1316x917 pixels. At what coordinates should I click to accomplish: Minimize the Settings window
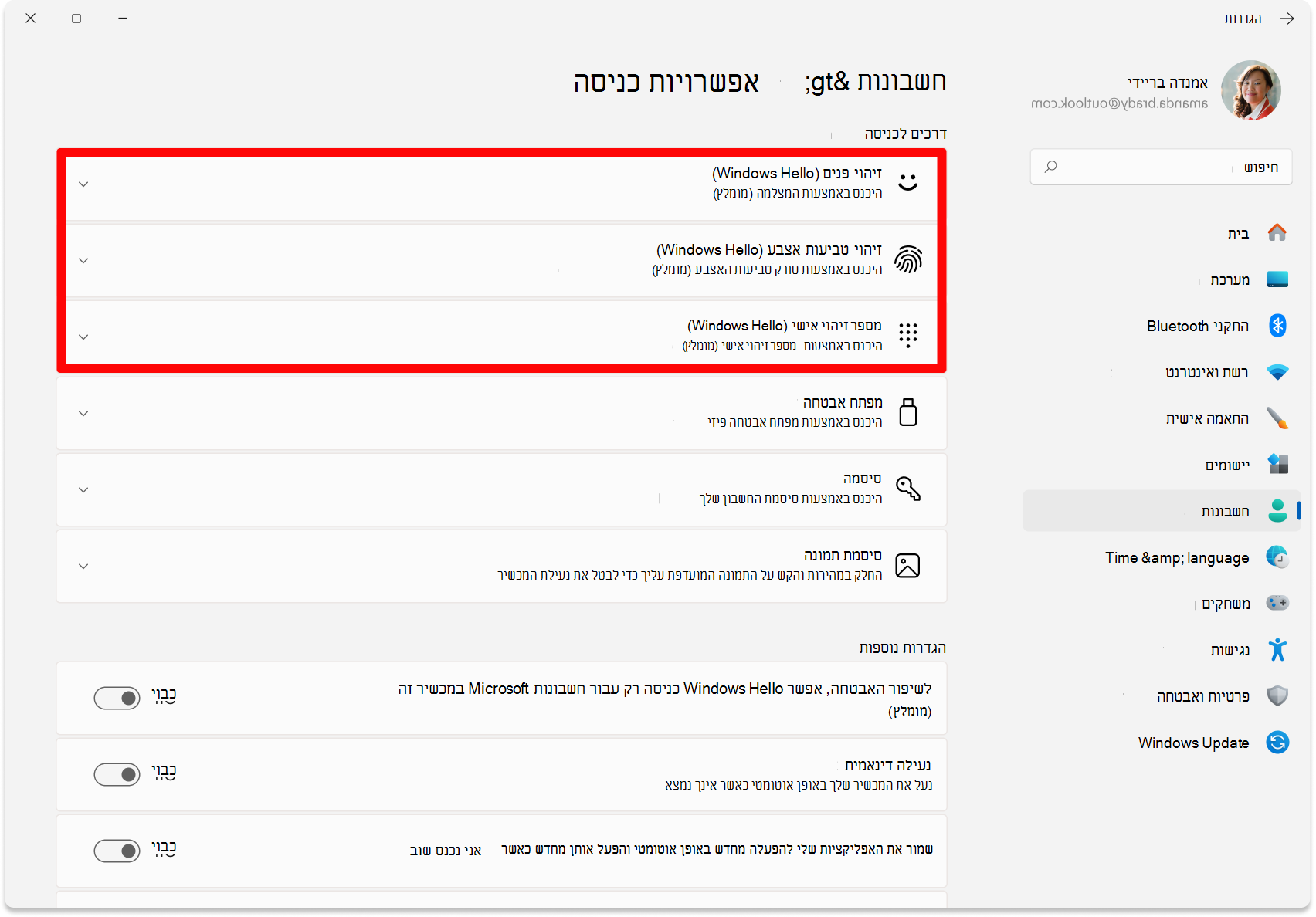click(x=123, y=19)
